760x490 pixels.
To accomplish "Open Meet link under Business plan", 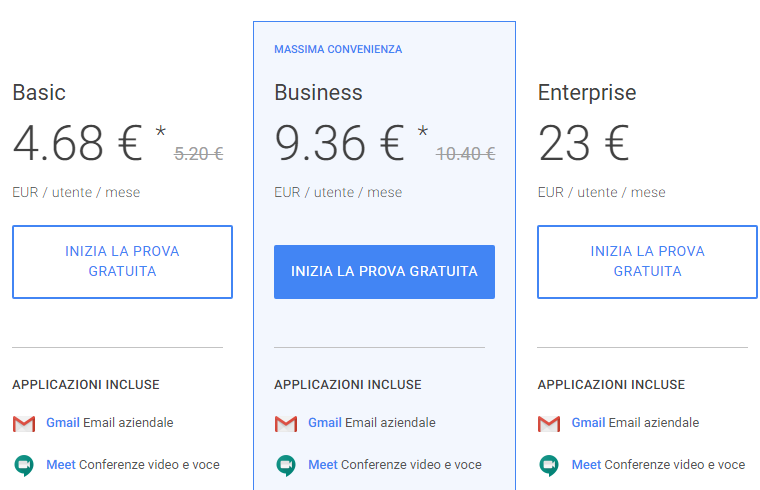I will [322, 465].
